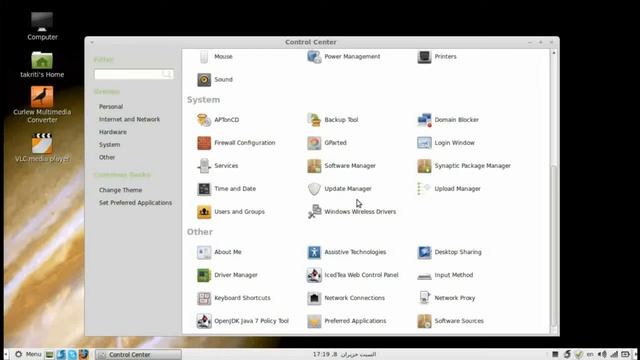Open Firewall Configuration

pos(236,143)
